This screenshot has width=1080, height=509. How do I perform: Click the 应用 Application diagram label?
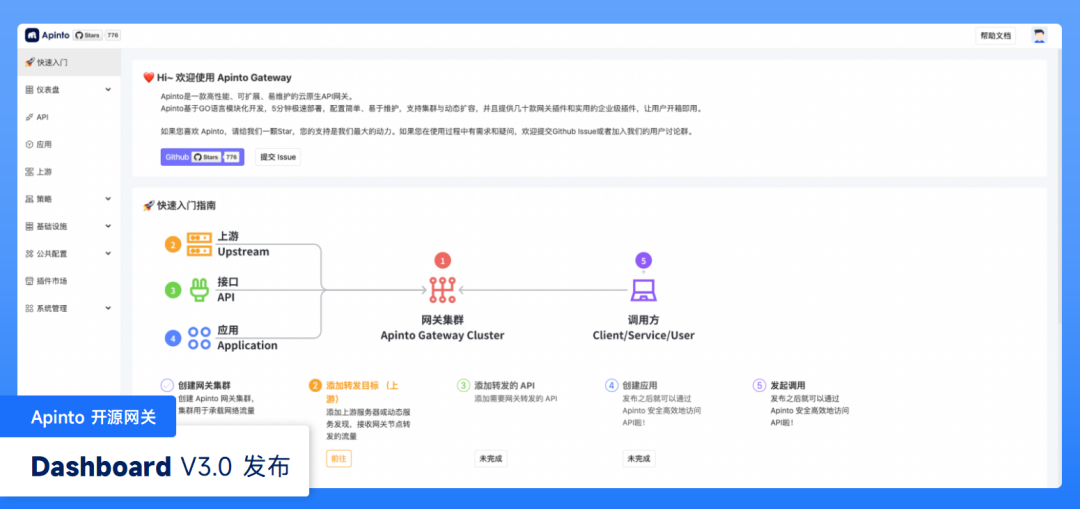pos(247,337)
